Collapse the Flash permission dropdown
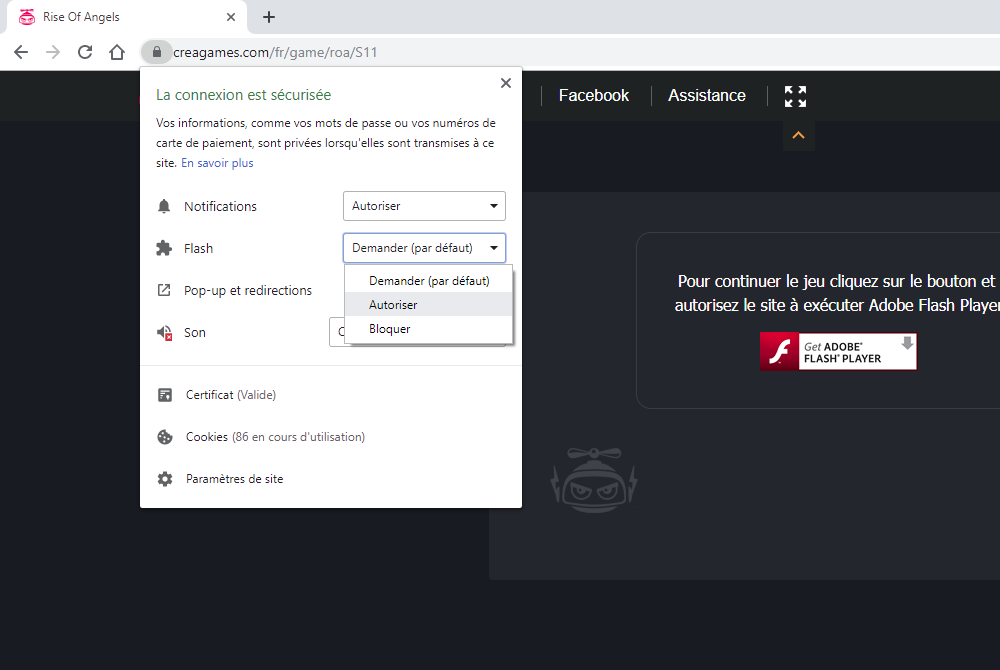Screen dimensions: 1000x670 coord(424,248)
